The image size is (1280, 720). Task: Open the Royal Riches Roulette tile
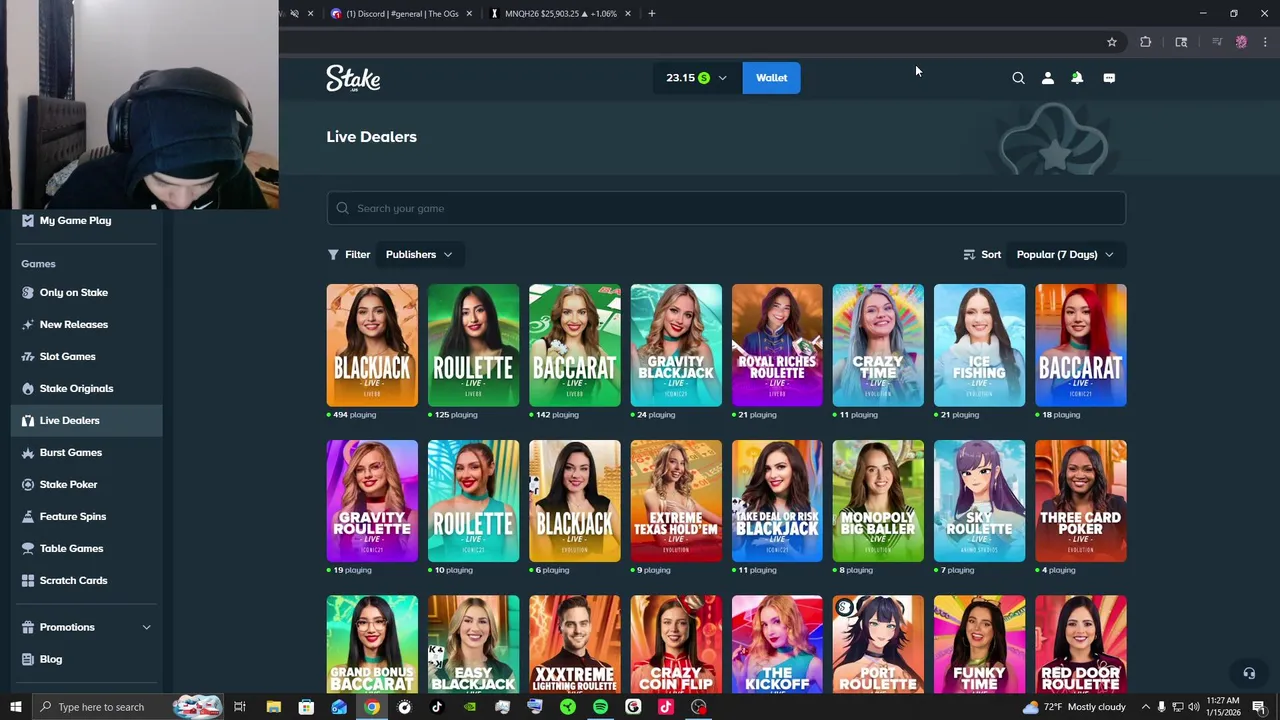tap(777, 345)
